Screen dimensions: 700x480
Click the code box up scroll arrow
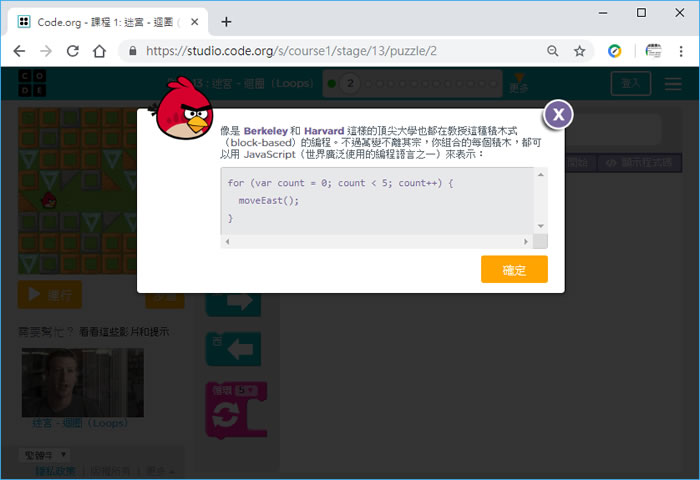(541, 175)
